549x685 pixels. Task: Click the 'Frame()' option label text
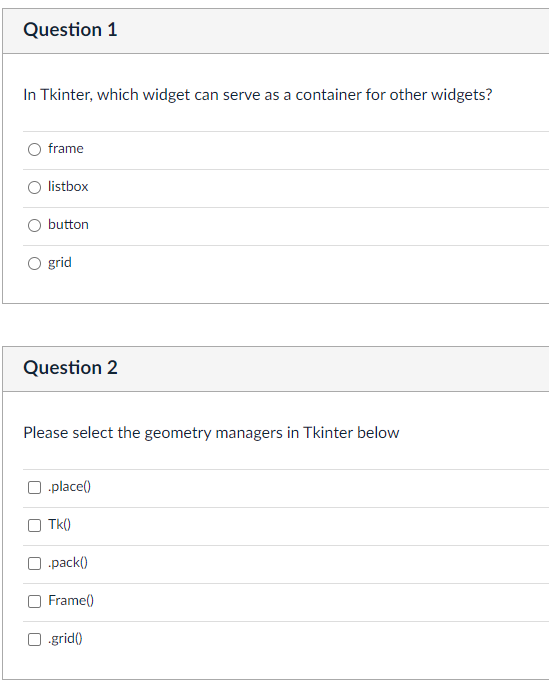point(71,601)
